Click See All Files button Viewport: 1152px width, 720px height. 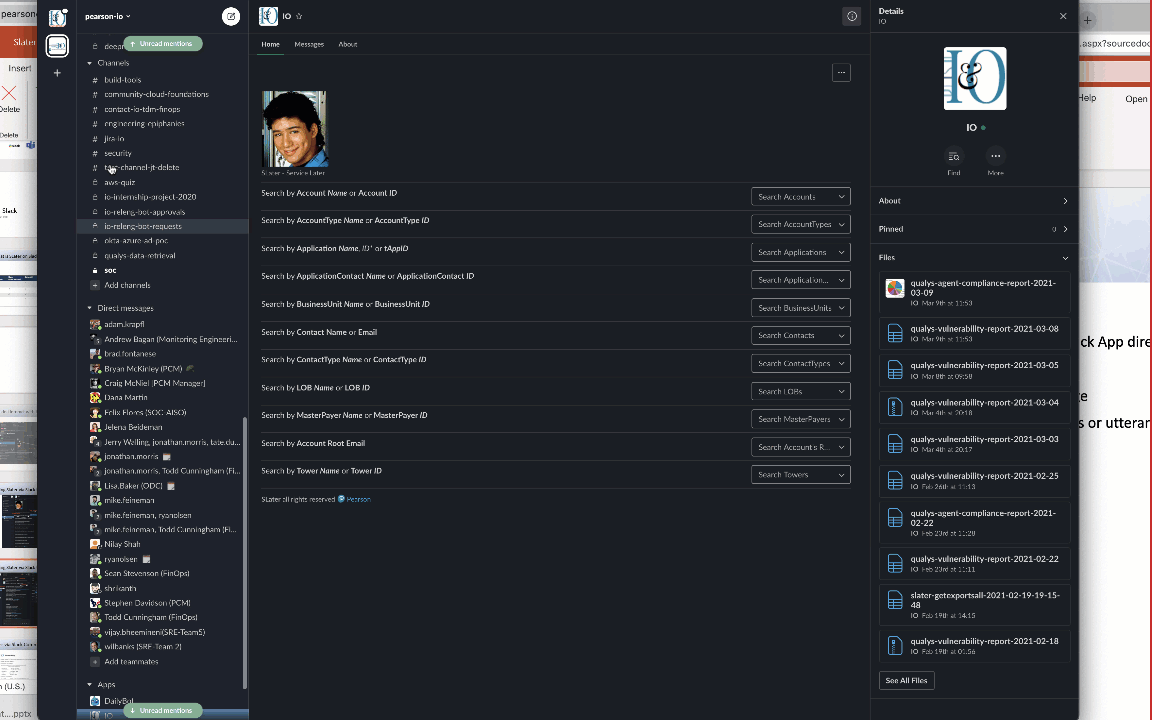coord(907,680)
